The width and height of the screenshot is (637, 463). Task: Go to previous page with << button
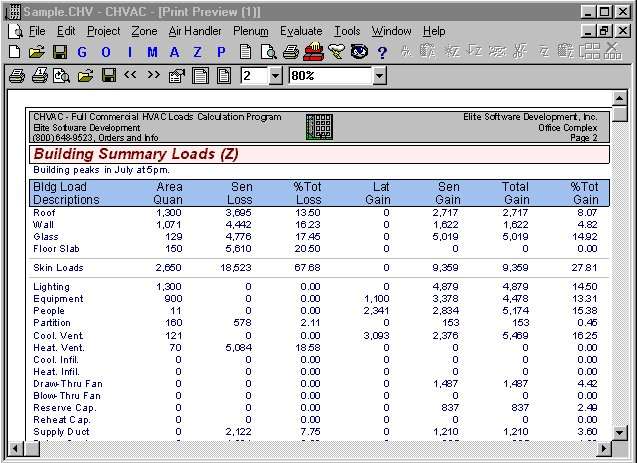(x=130, y=75)
